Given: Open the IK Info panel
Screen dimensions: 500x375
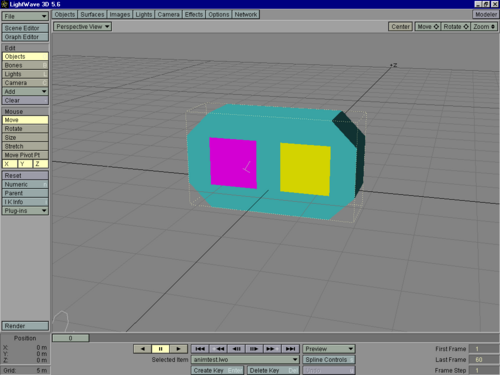Looking at the screenshot, I should [25, 202].
